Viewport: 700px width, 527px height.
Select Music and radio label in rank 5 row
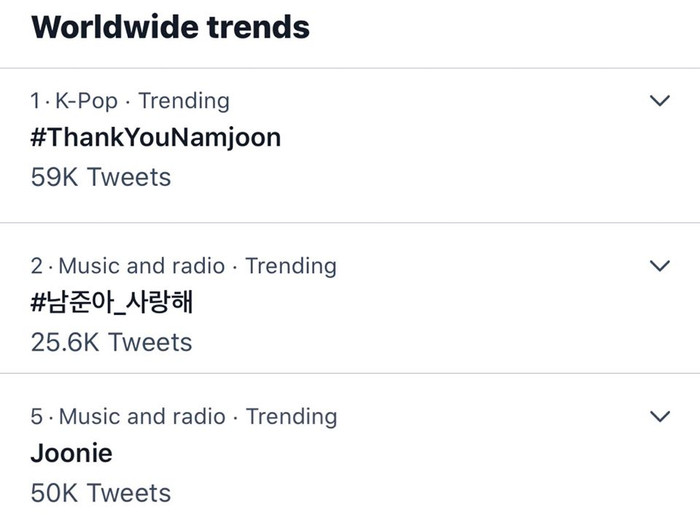142,416
